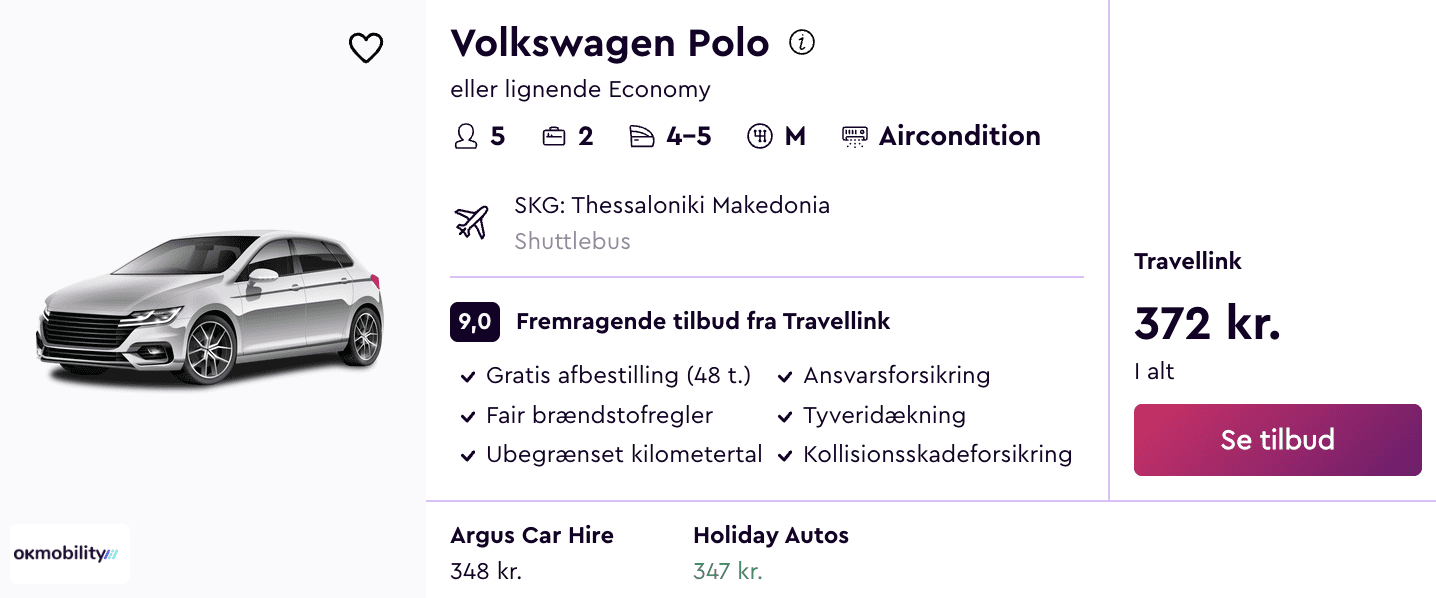Select the Argus Car Hire 348 kr. offer

[532, 553]
